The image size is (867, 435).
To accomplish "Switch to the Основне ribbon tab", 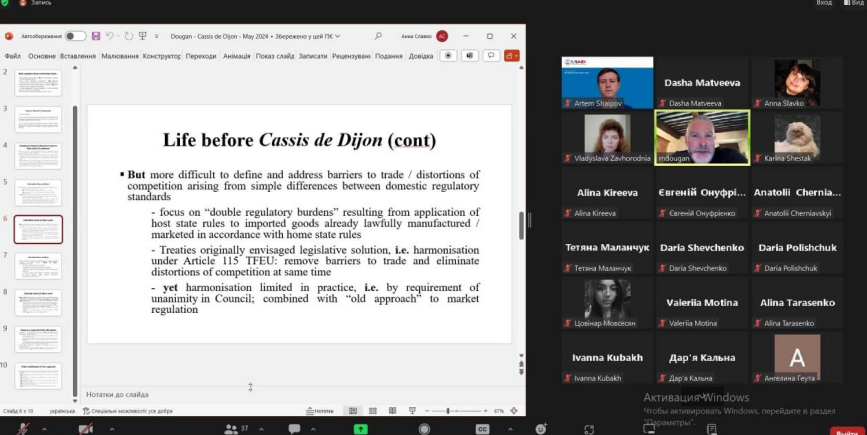I will 42,56.
